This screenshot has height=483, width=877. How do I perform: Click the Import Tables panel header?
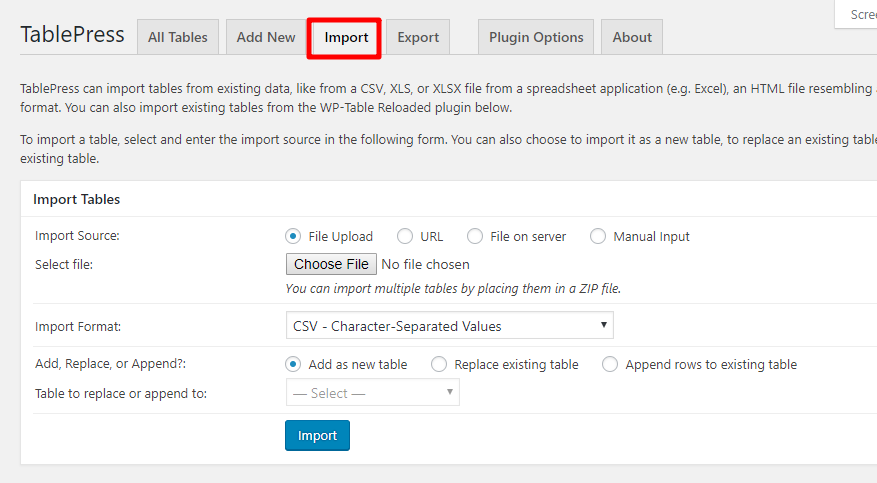coord(77,200)
